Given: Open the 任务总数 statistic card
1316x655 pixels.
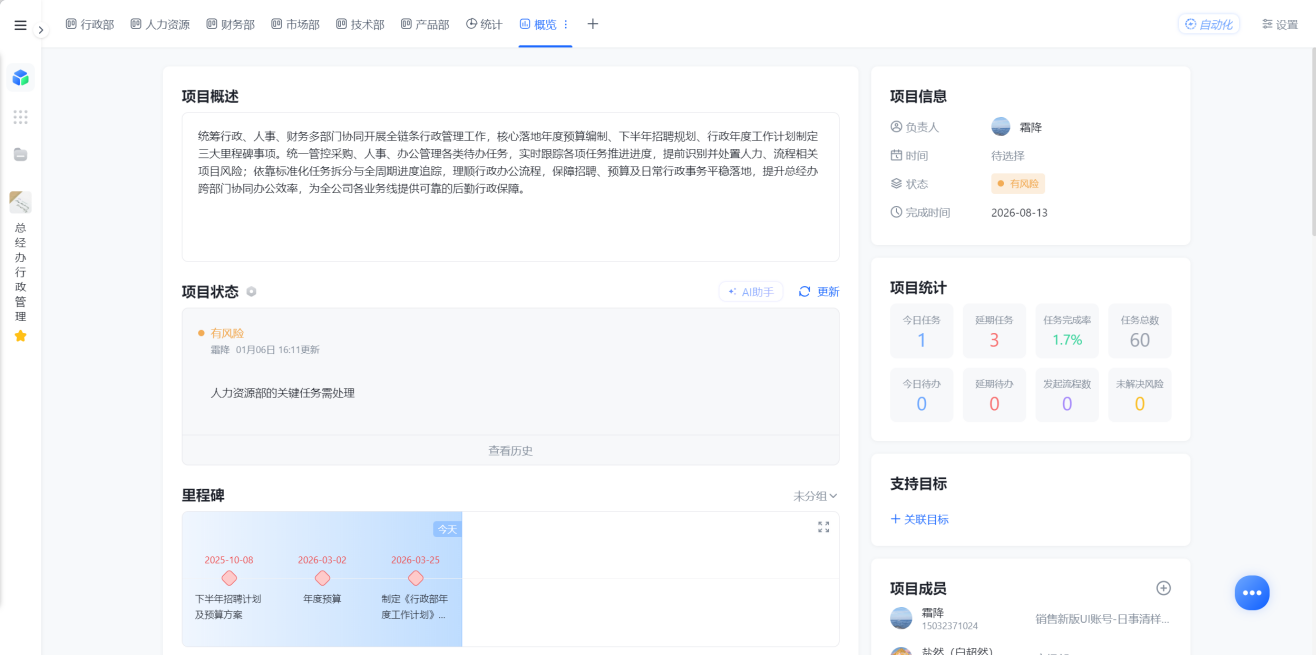Looking at the screenshot, I should coord(1140,331).
